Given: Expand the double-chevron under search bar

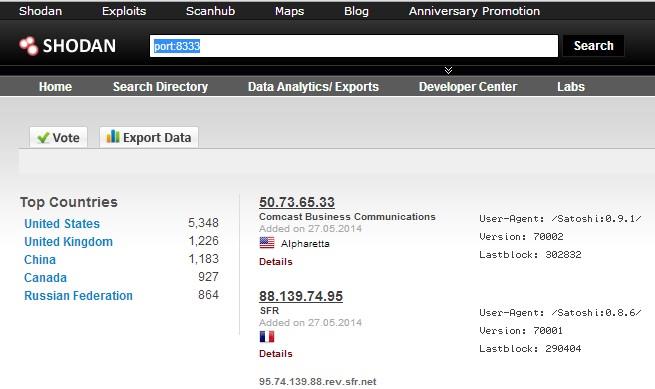Looking at the screenshot, I should 448,70.
